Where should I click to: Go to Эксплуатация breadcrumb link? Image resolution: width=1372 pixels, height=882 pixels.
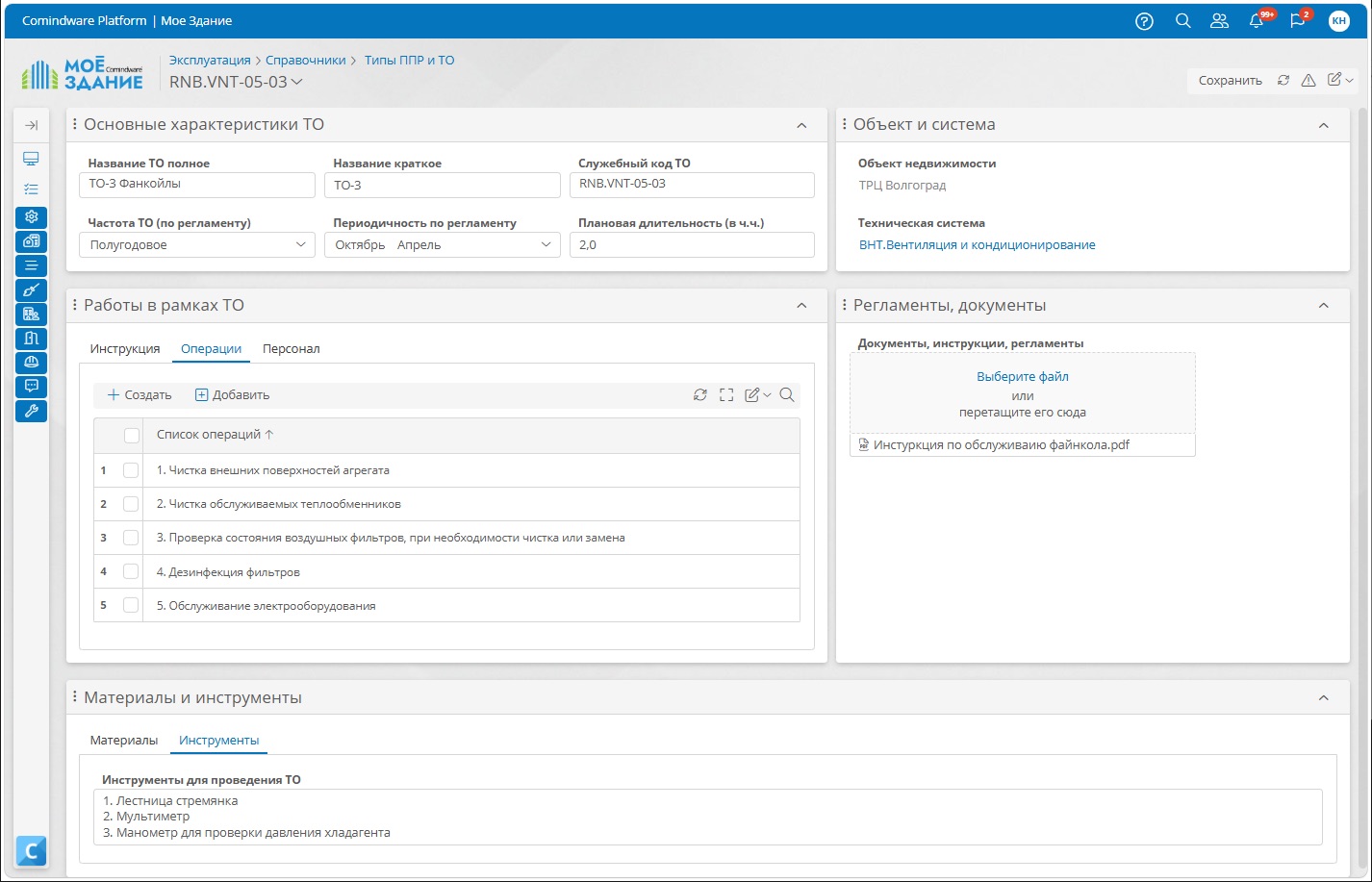point(210,60)
